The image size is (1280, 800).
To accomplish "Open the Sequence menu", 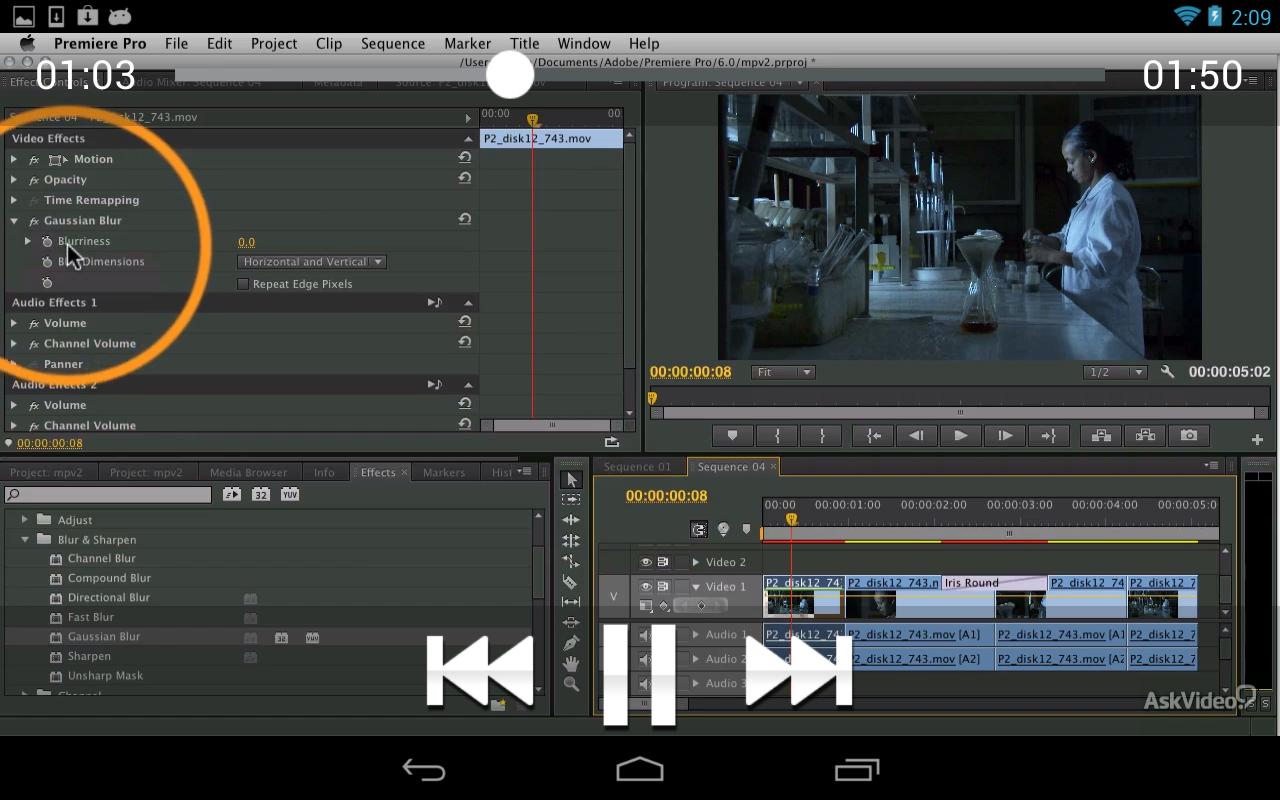I will coord(393,44).
